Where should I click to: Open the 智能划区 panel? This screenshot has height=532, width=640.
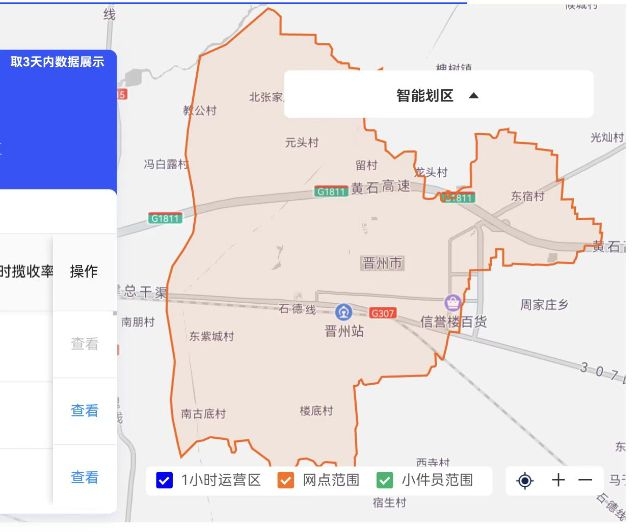point(425,96)
